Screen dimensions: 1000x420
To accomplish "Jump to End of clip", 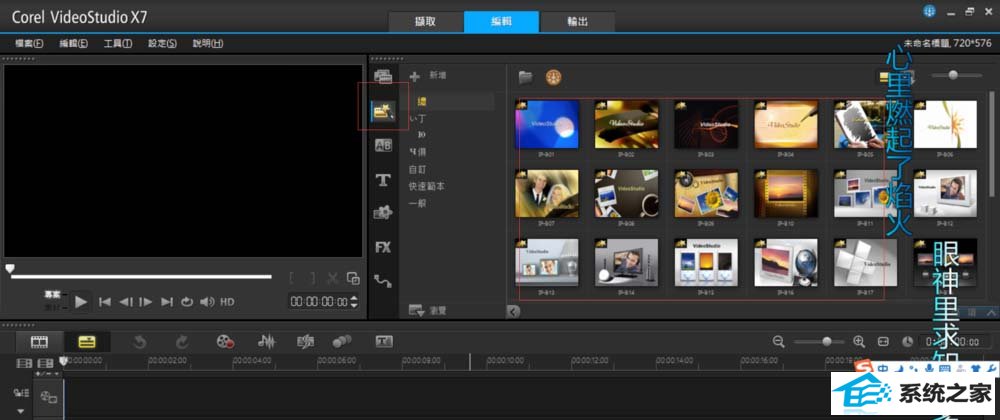I will coord(166,302).
